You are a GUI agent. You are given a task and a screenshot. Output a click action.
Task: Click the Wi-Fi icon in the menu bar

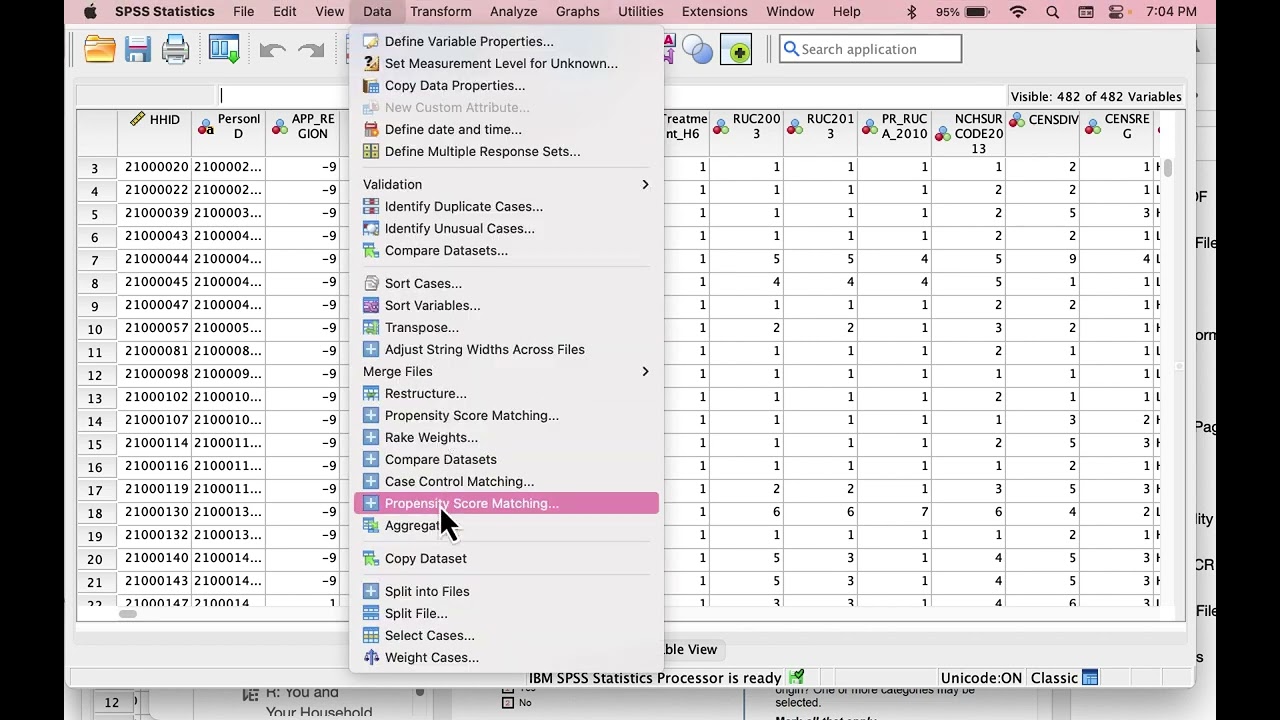[x=1018, y=12]
